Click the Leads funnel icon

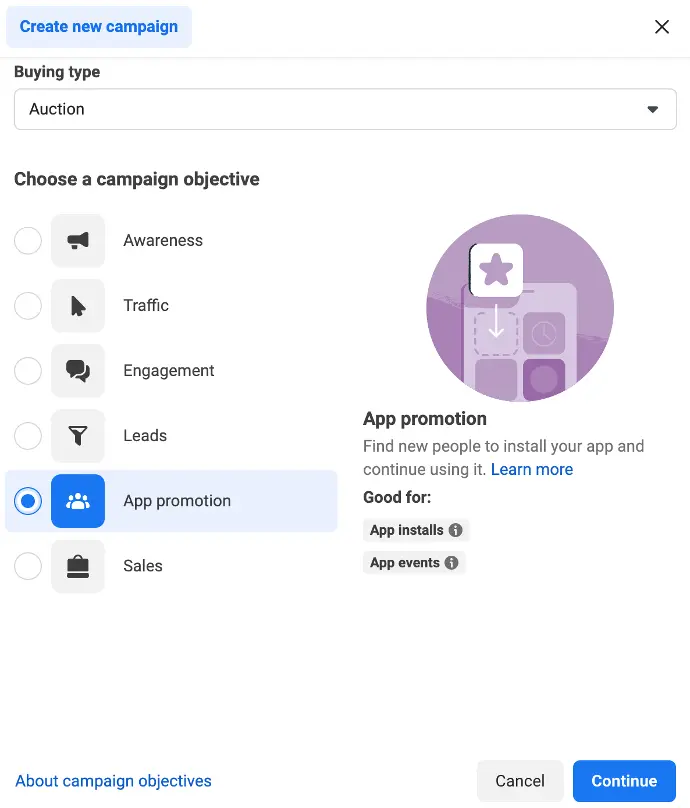[x=78, y=435]
